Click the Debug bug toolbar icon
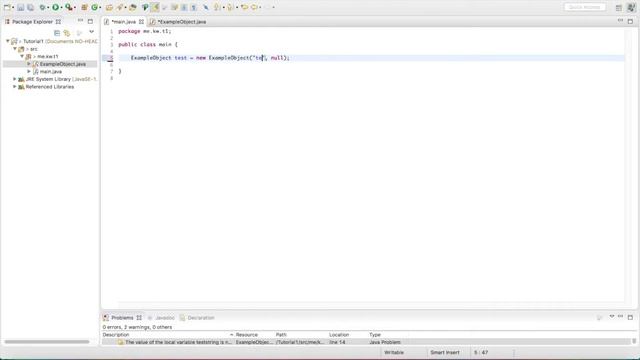 coord(42,7)
